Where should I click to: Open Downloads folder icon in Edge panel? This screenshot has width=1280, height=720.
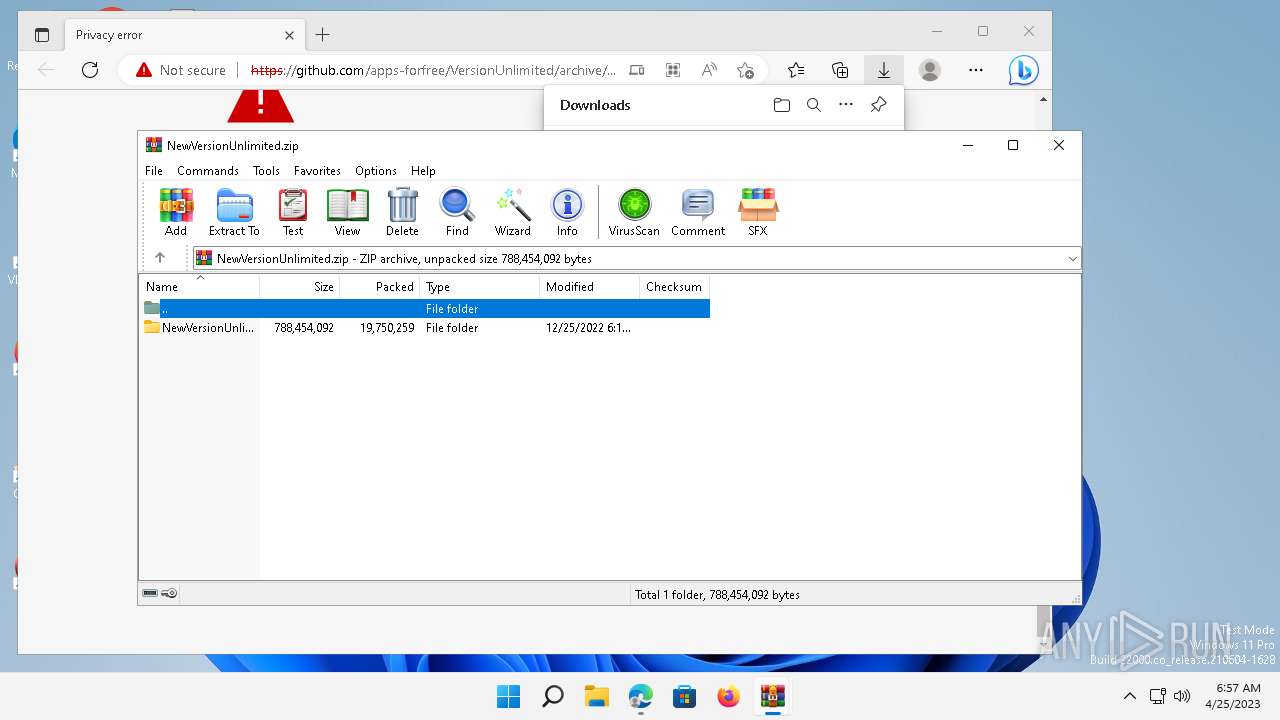point(782,105)
